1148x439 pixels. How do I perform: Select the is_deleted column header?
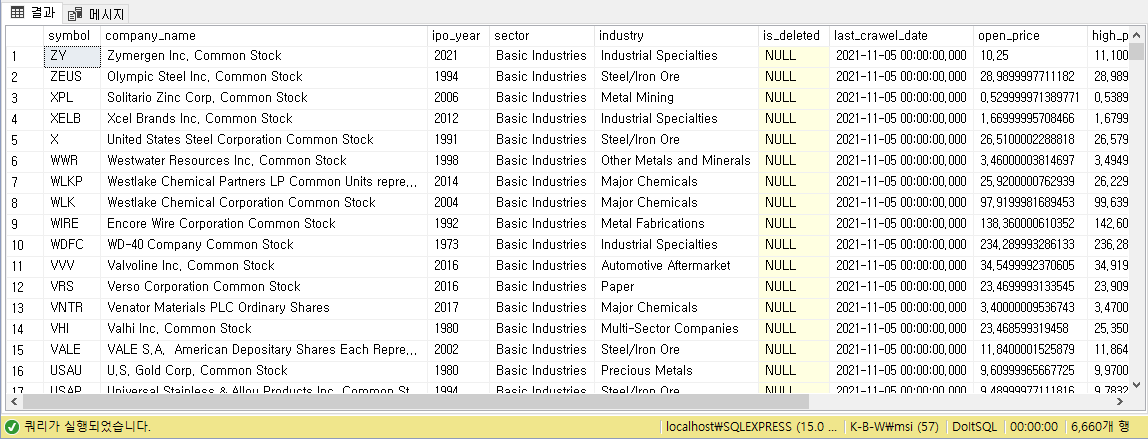coord(794,36)
